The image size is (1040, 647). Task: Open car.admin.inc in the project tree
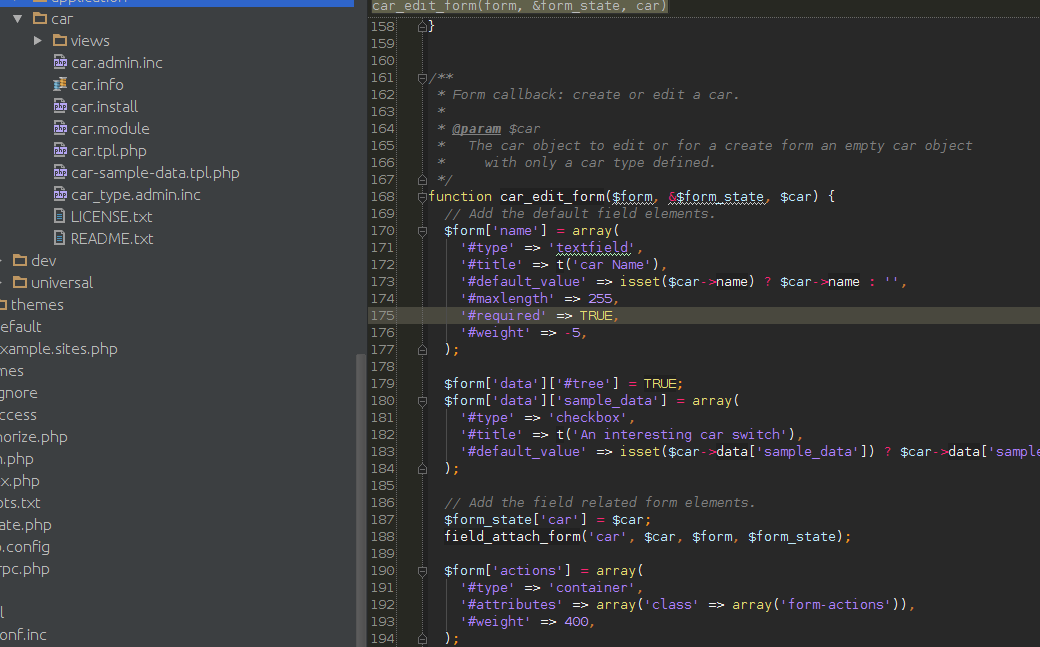[117, 62]
